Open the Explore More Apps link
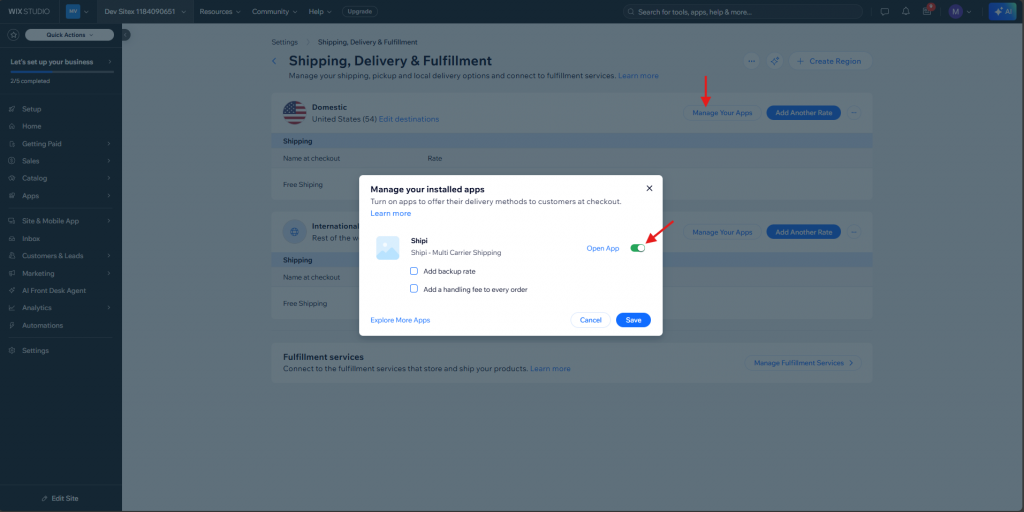Viewport: 1024px width, 512px height. [x=400, y=320]
